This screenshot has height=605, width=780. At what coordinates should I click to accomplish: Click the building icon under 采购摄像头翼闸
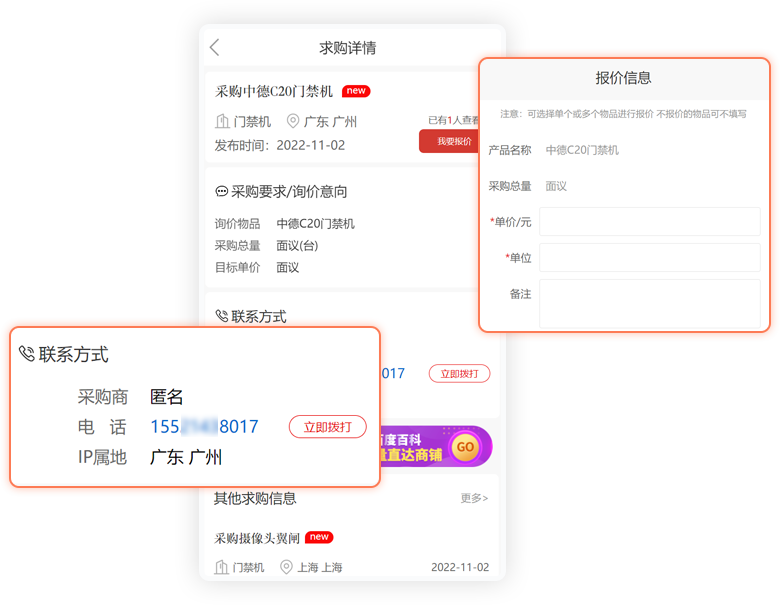pos(222,567)
